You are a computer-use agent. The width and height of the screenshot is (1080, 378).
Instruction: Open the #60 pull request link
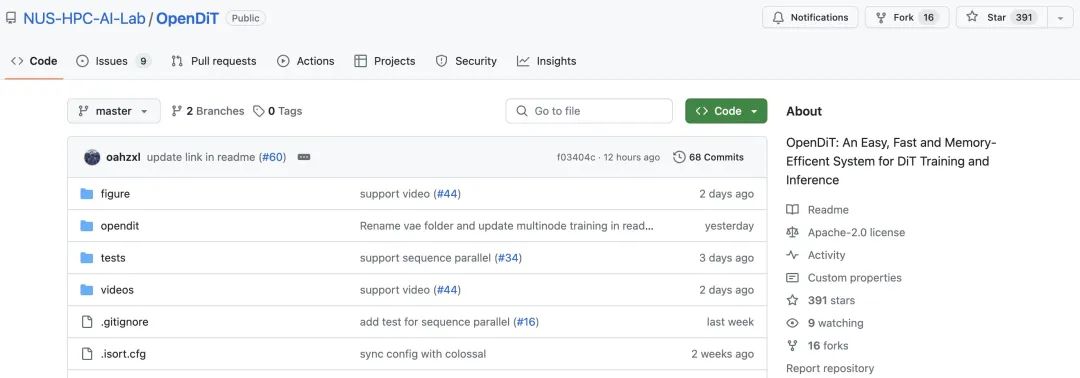272,157
